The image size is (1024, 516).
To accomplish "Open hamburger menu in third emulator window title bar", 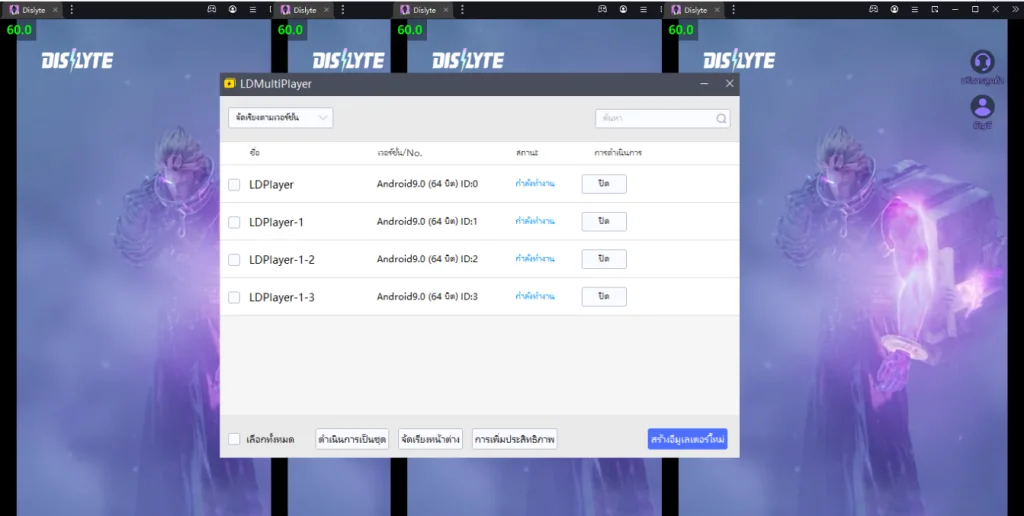I will 643,10.
